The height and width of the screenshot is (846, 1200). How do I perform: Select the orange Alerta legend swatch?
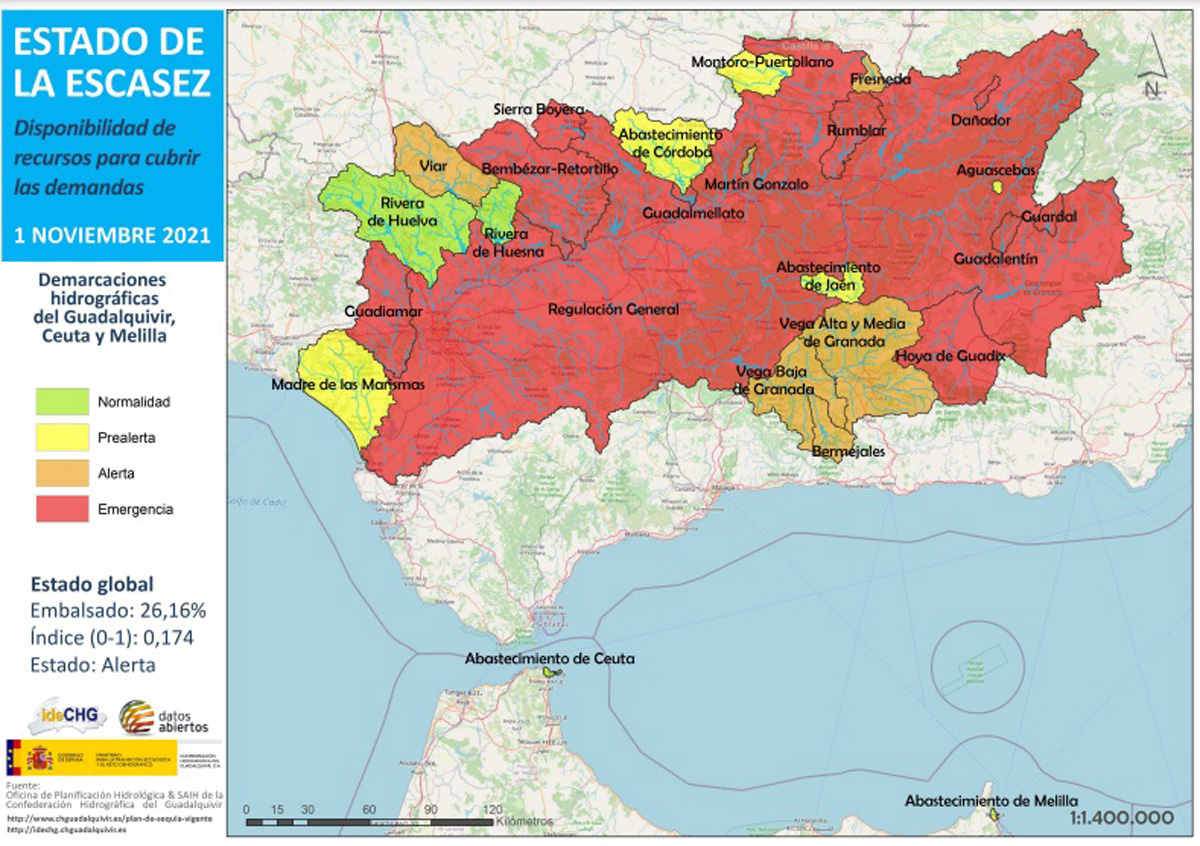62,473
